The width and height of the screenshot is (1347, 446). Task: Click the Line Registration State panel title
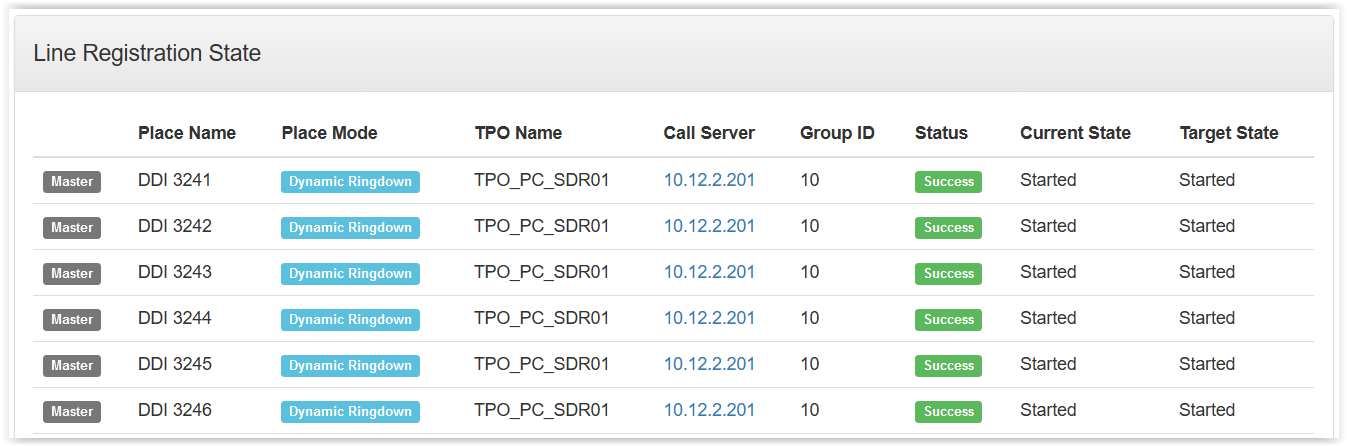(147, 53)
